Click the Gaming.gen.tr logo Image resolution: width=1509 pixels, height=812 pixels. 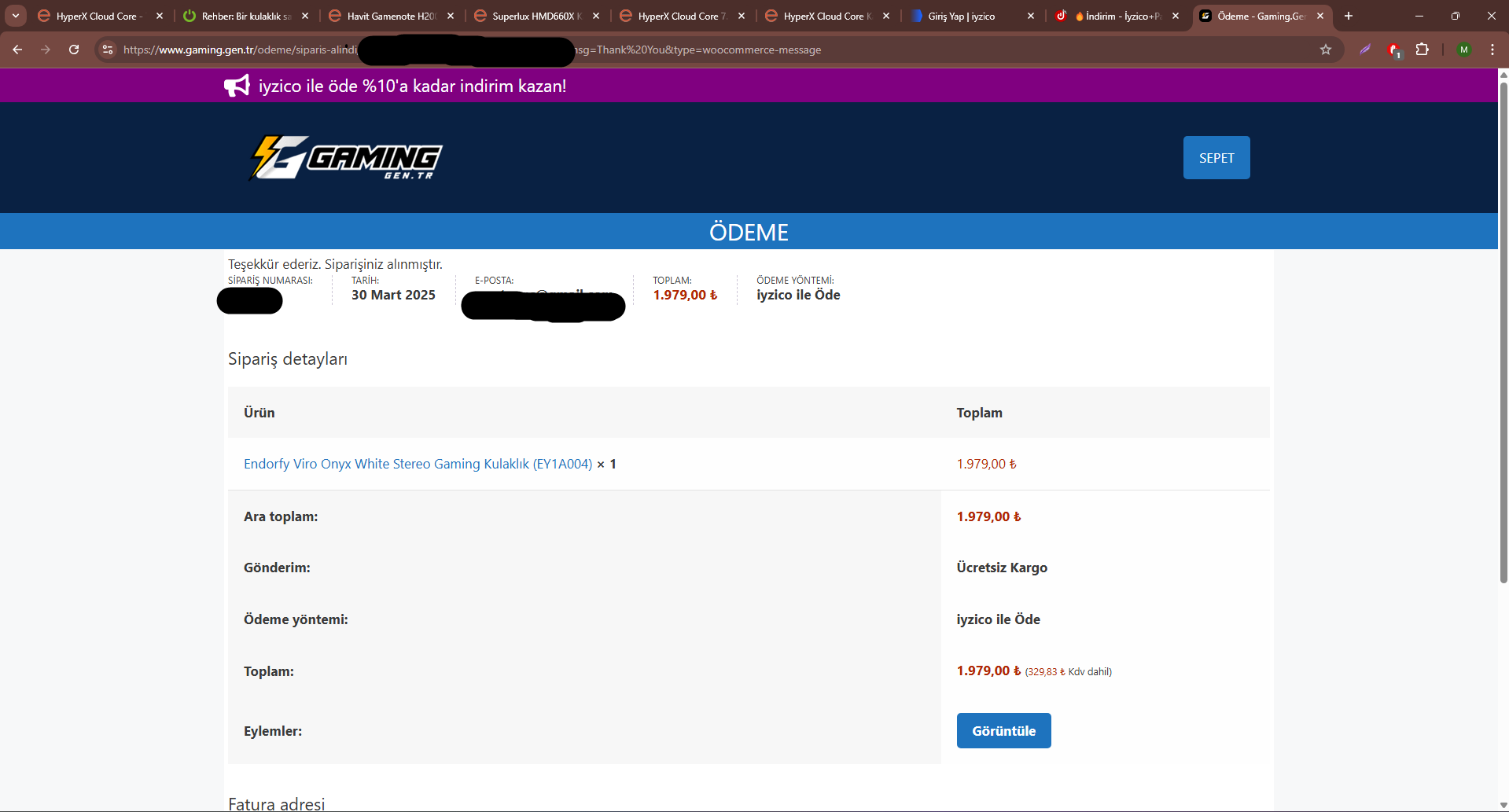(x=345, y=157)
